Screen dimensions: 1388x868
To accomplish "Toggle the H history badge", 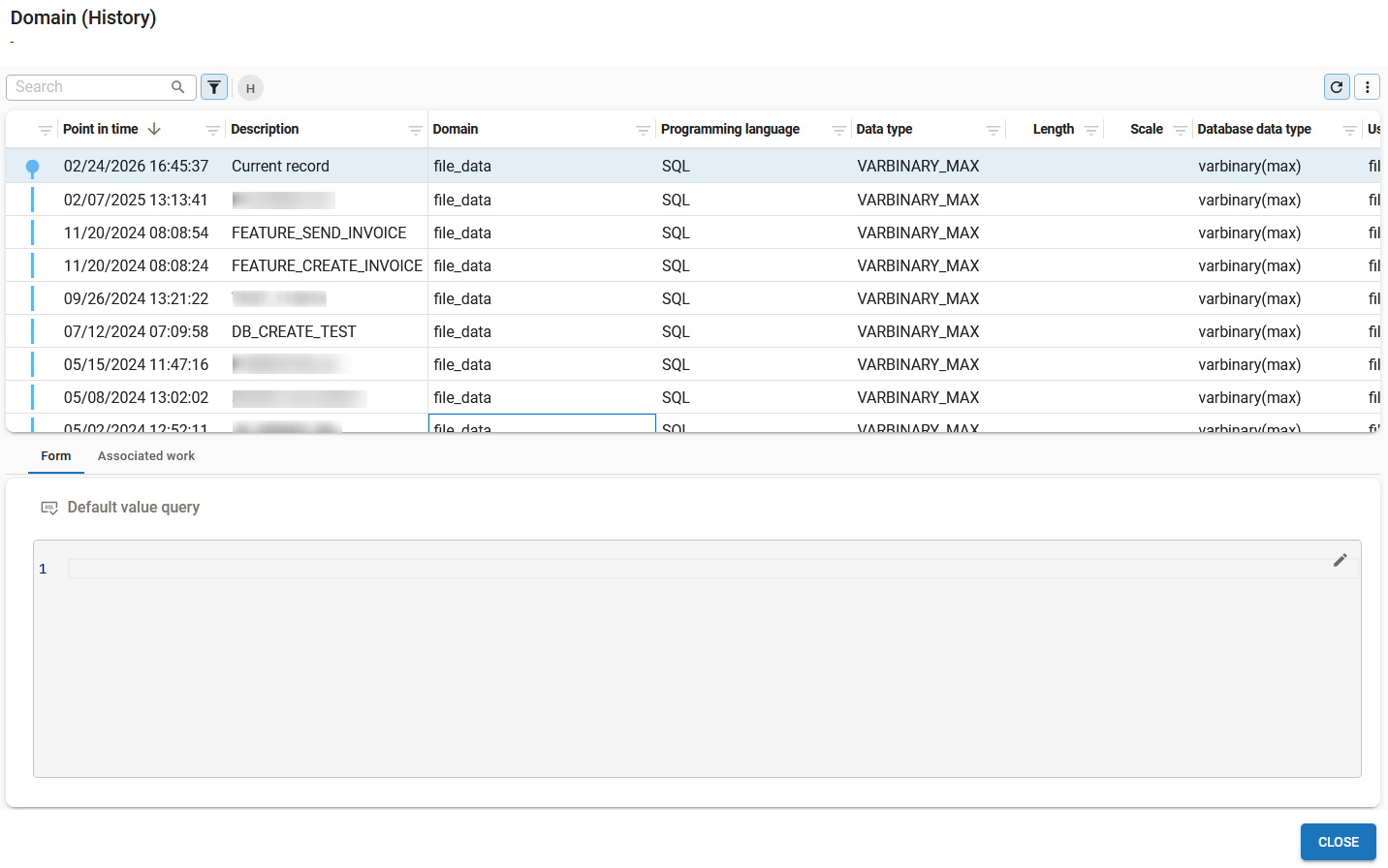I will pos(250,88).
